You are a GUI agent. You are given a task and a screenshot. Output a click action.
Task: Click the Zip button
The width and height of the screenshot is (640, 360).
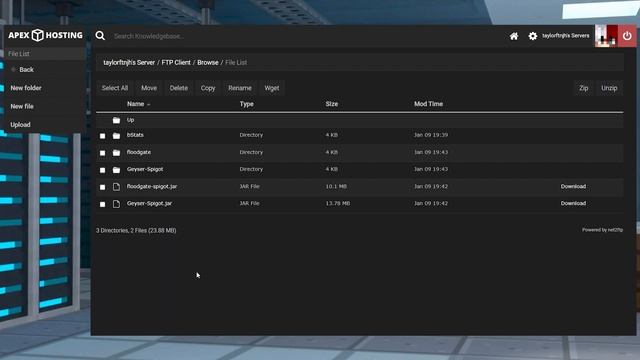point(584,88)
